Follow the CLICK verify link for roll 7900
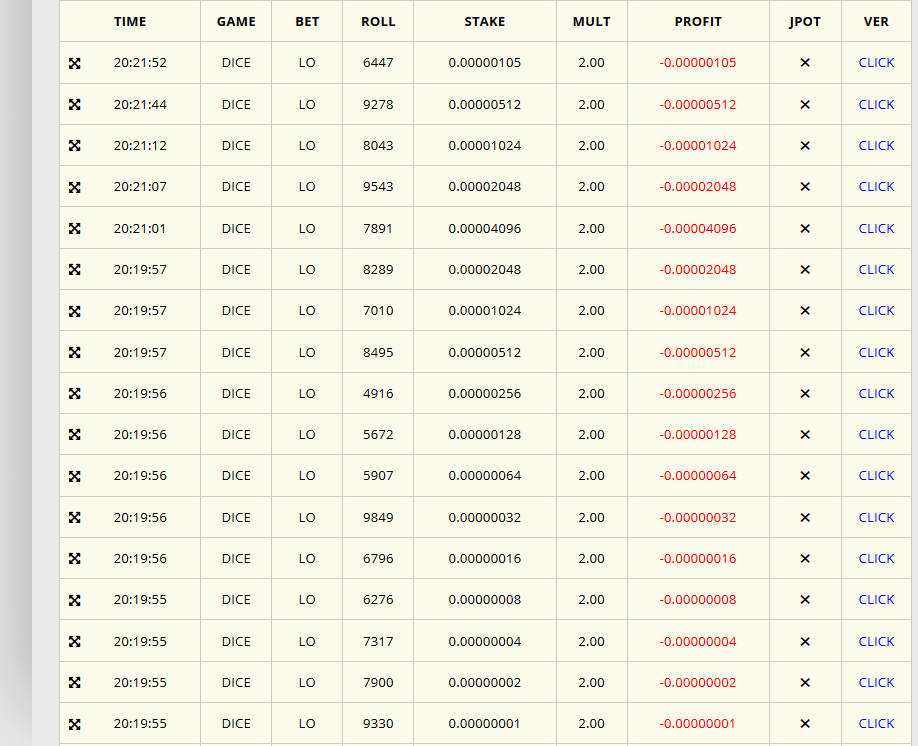918x746 pixels. (x=876, y=683)
